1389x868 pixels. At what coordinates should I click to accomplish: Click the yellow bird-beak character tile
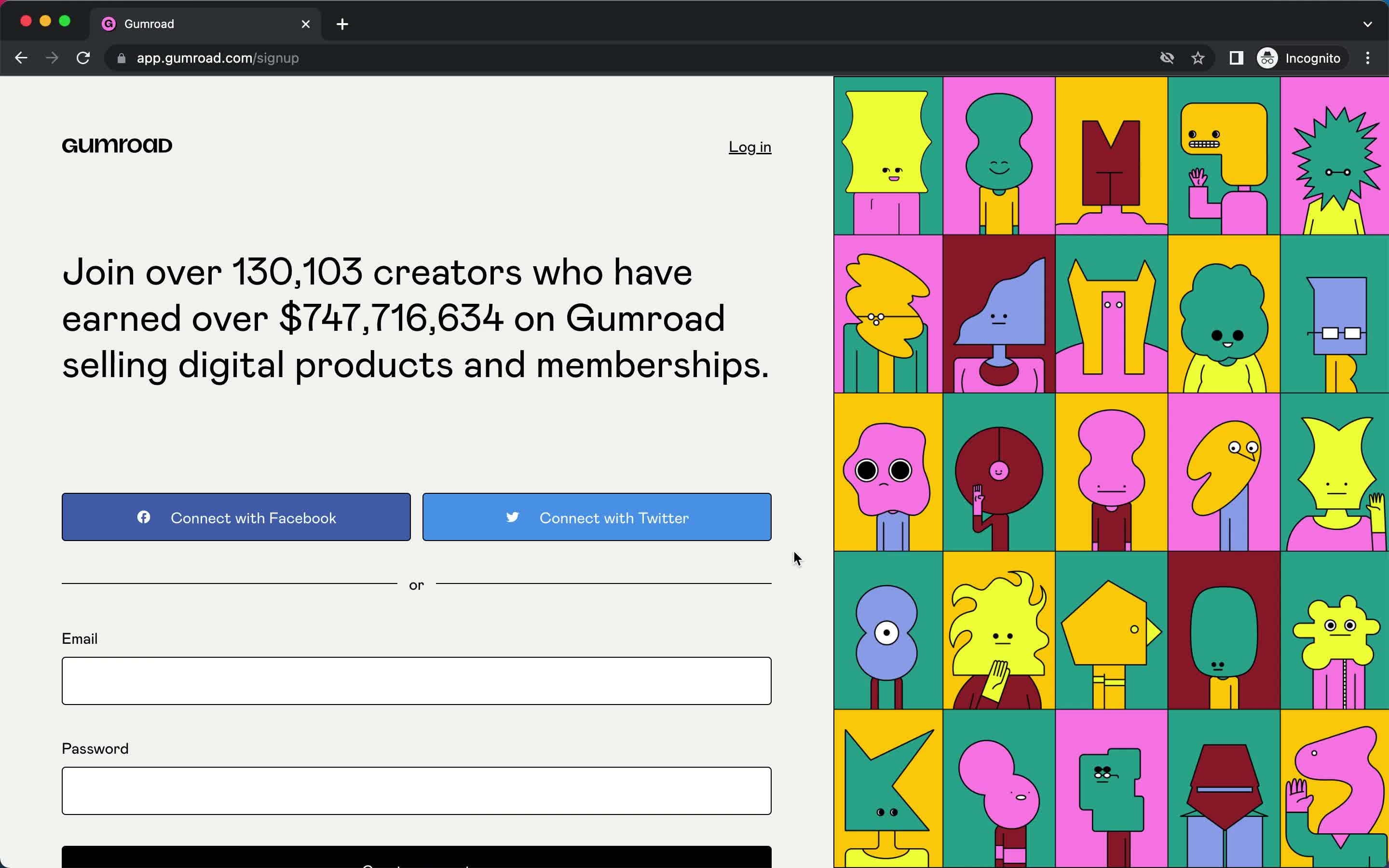pos(1224,472)
